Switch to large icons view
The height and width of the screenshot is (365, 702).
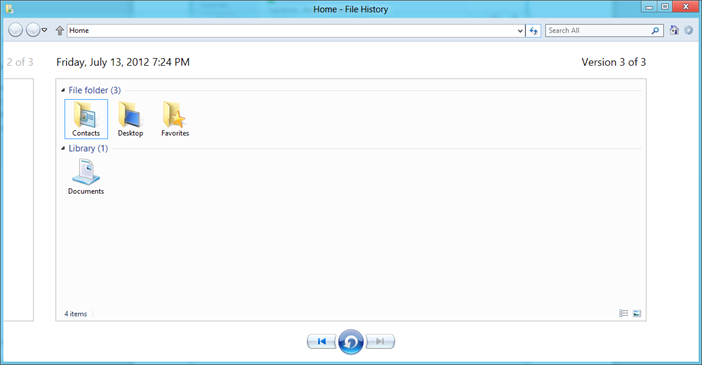click(637, 313)
